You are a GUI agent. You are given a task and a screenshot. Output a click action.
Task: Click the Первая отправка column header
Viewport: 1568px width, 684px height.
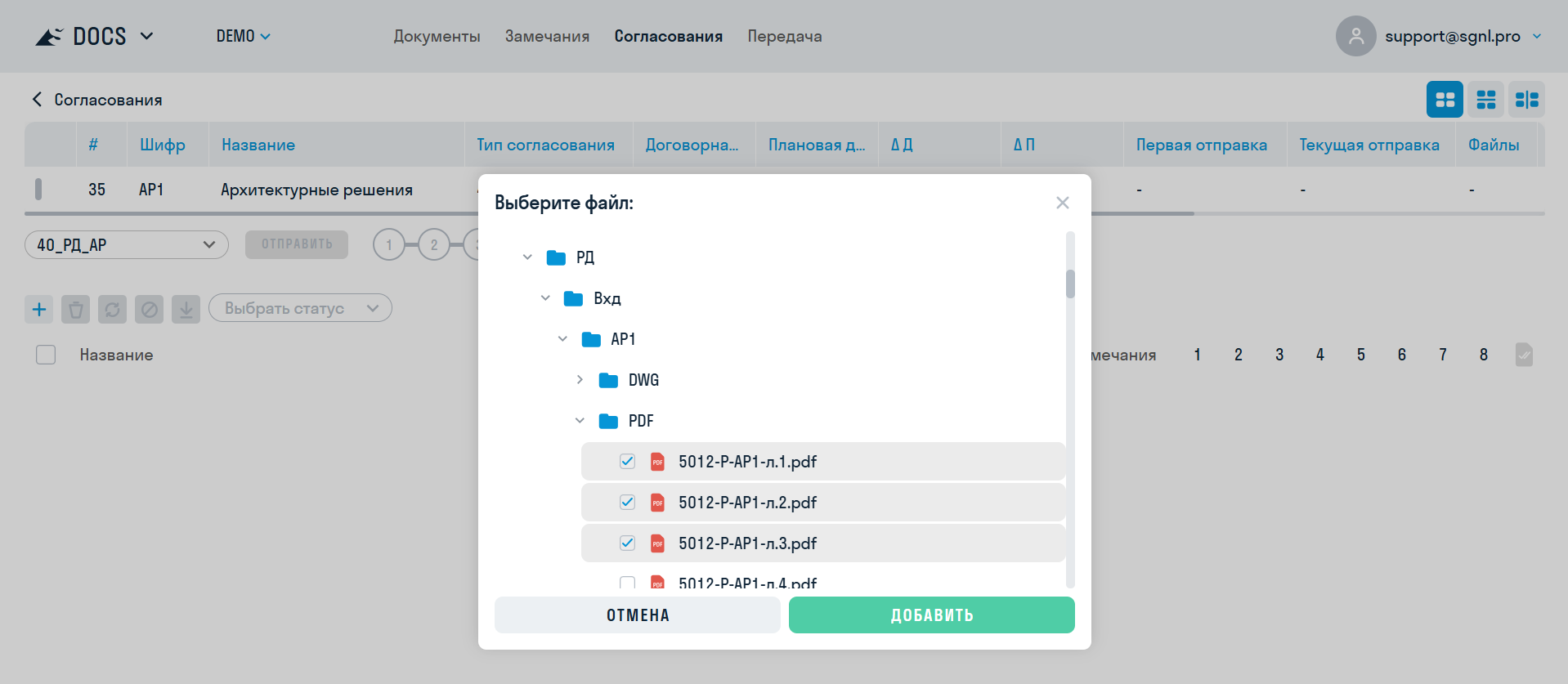coord(1201,145)
